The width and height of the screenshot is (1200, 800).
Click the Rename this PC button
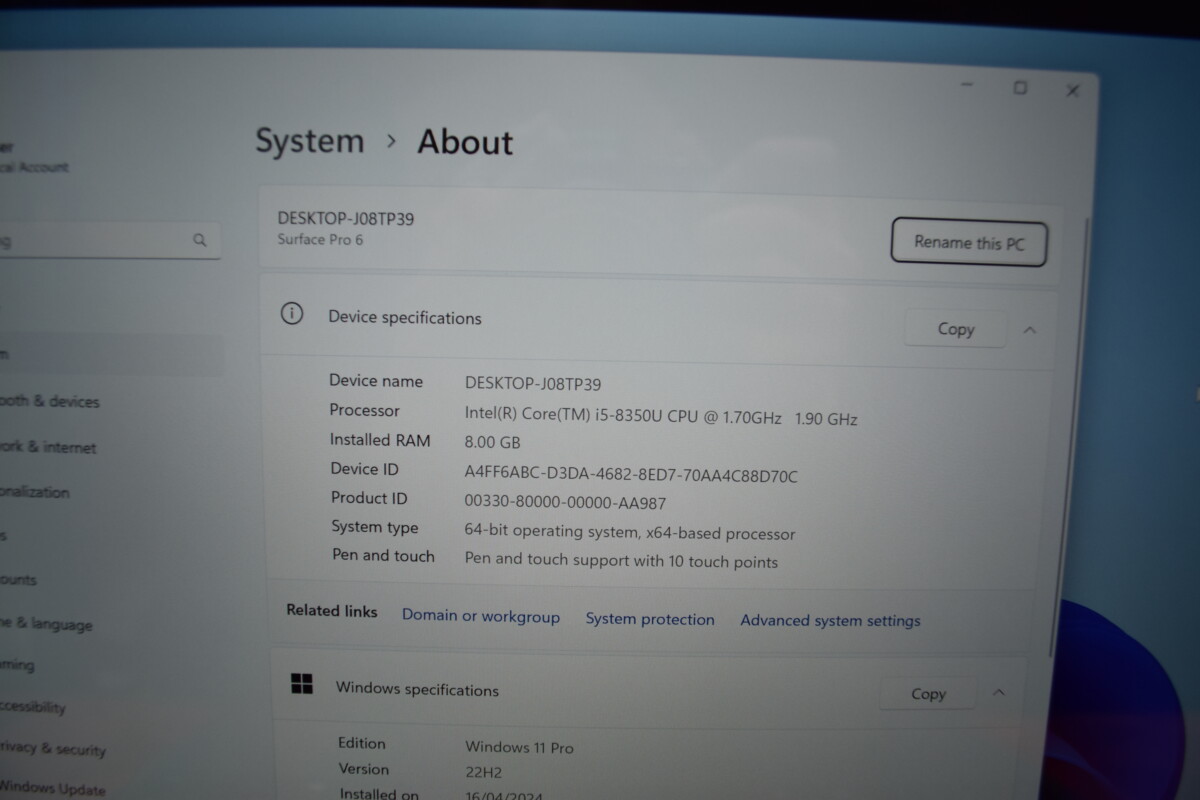pyautogui.click(x=968, y=243)
